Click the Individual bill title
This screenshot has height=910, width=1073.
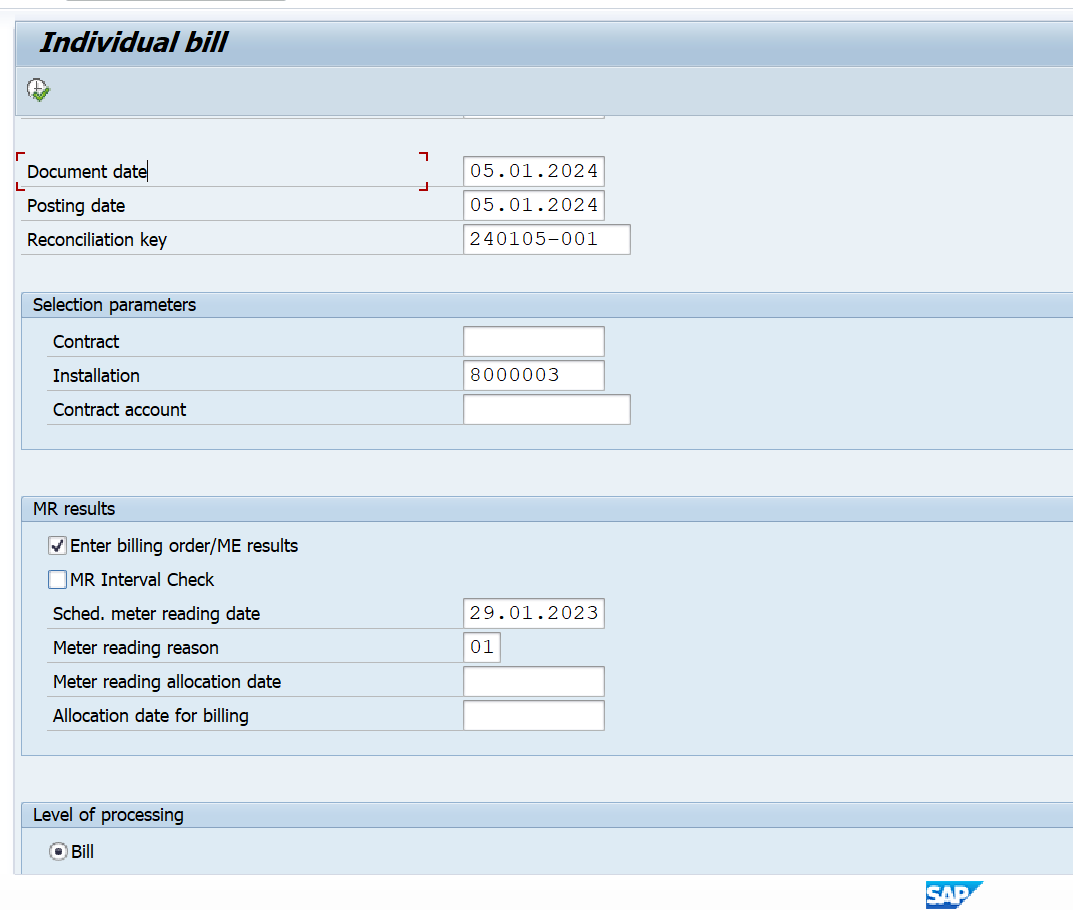tap(134, 42)
